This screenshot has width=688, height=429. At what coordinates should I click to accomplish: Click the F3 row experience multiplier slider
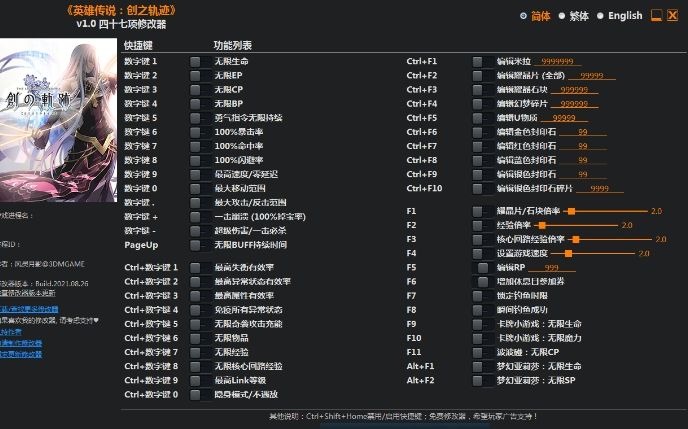(x=610, y=240)
